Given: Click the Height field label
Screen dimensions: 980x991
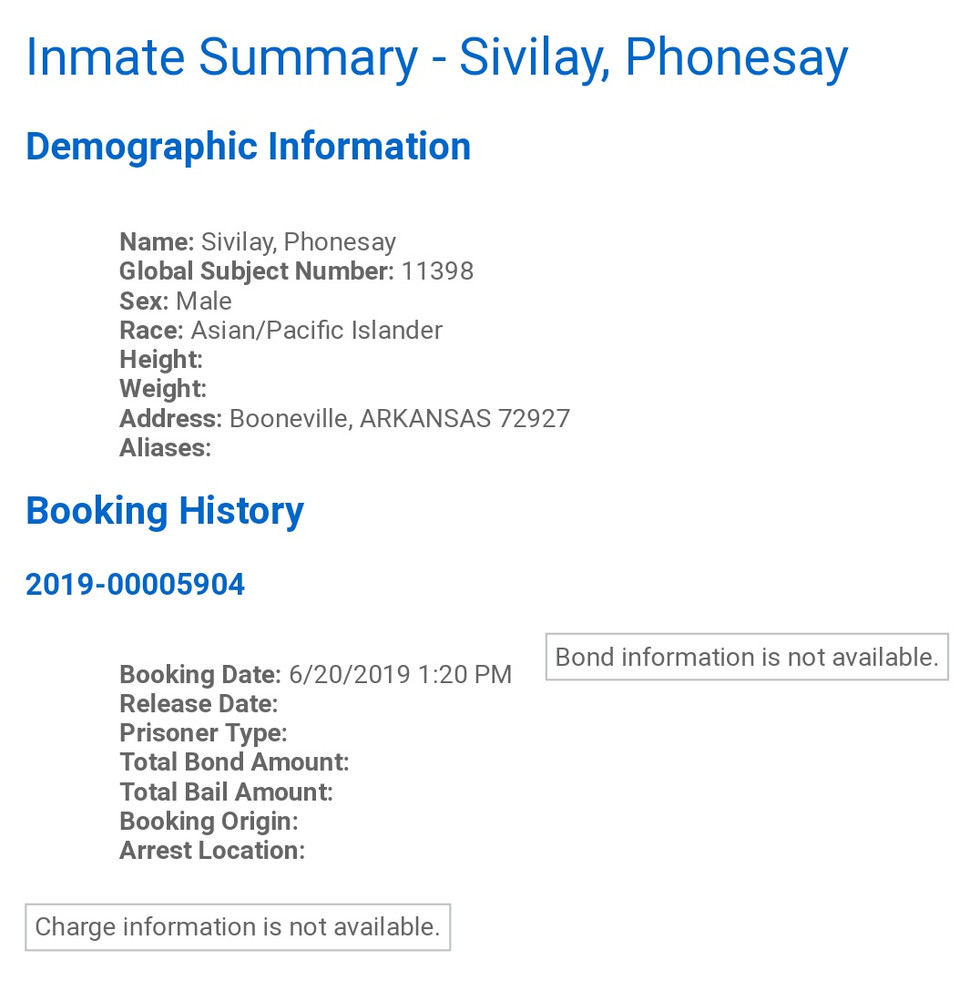Looking at the screenshot, I should (161, 359).
